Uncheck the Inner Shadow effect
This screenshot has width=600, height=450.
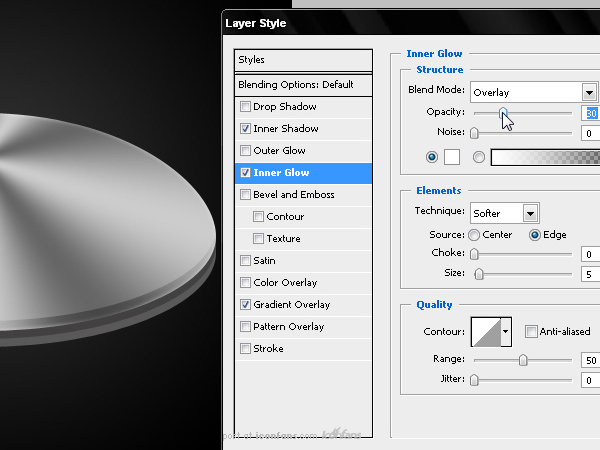pyautogui.click(x=245, y=129)
